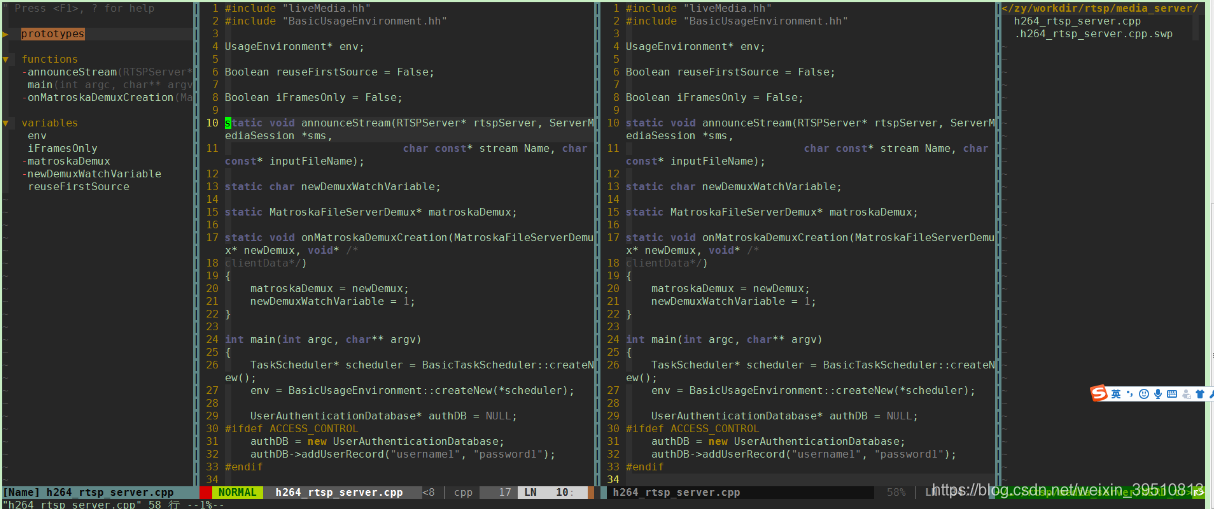The image size is (1214, 509).
Task: Toggle the Sogou English/Chinese mode indicator
Action: (1116, 394)
